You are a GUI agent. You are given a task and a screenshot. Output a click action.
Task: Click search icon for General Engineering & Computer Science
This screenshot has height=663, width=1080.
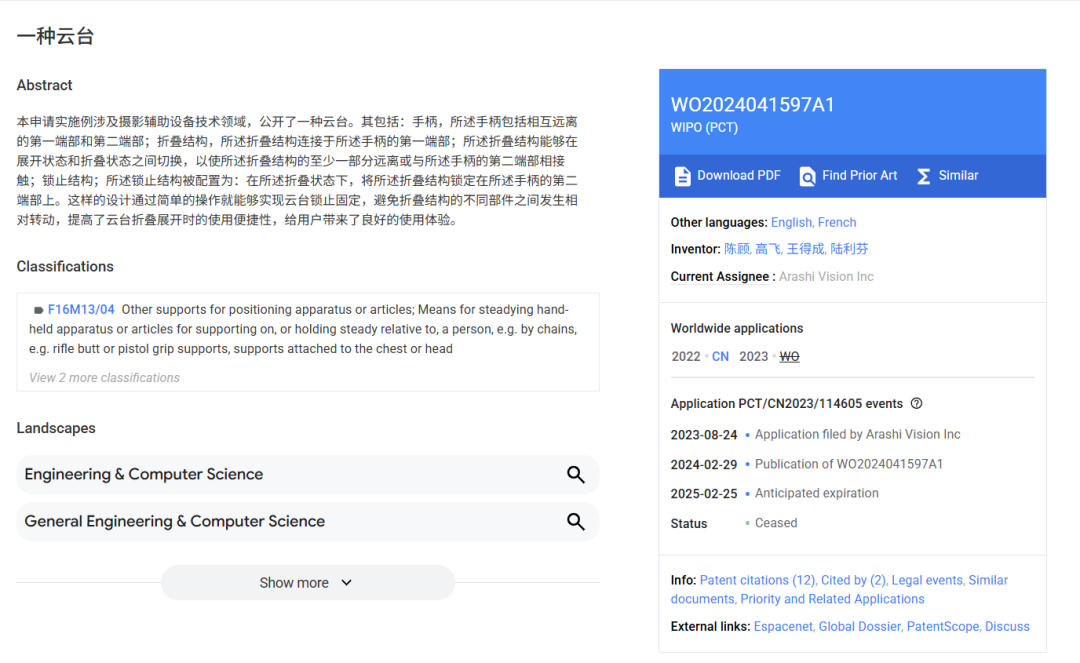[x=576, y=522]
